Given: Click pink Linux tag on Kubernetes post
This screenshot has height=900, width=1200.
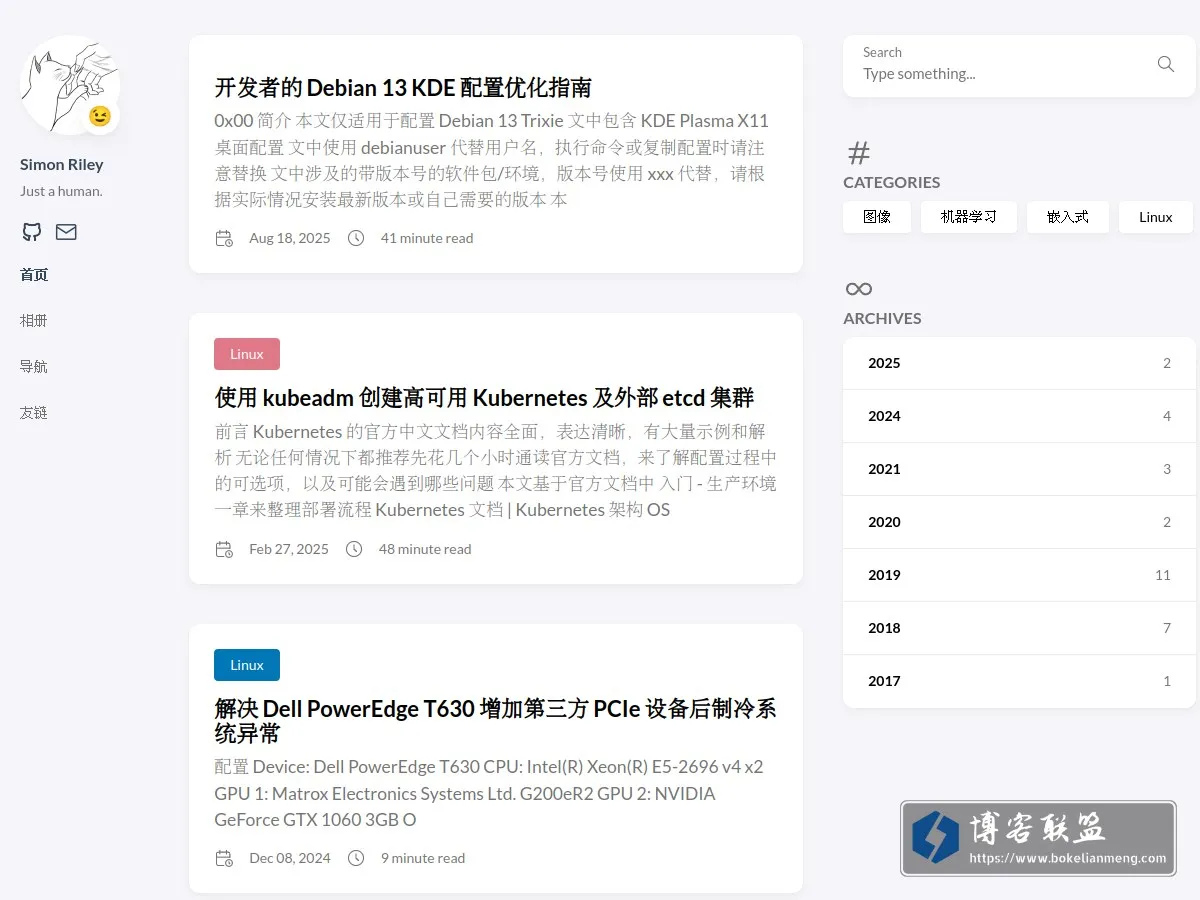Looking at the screenshot, I should click(x=247, y=354).
